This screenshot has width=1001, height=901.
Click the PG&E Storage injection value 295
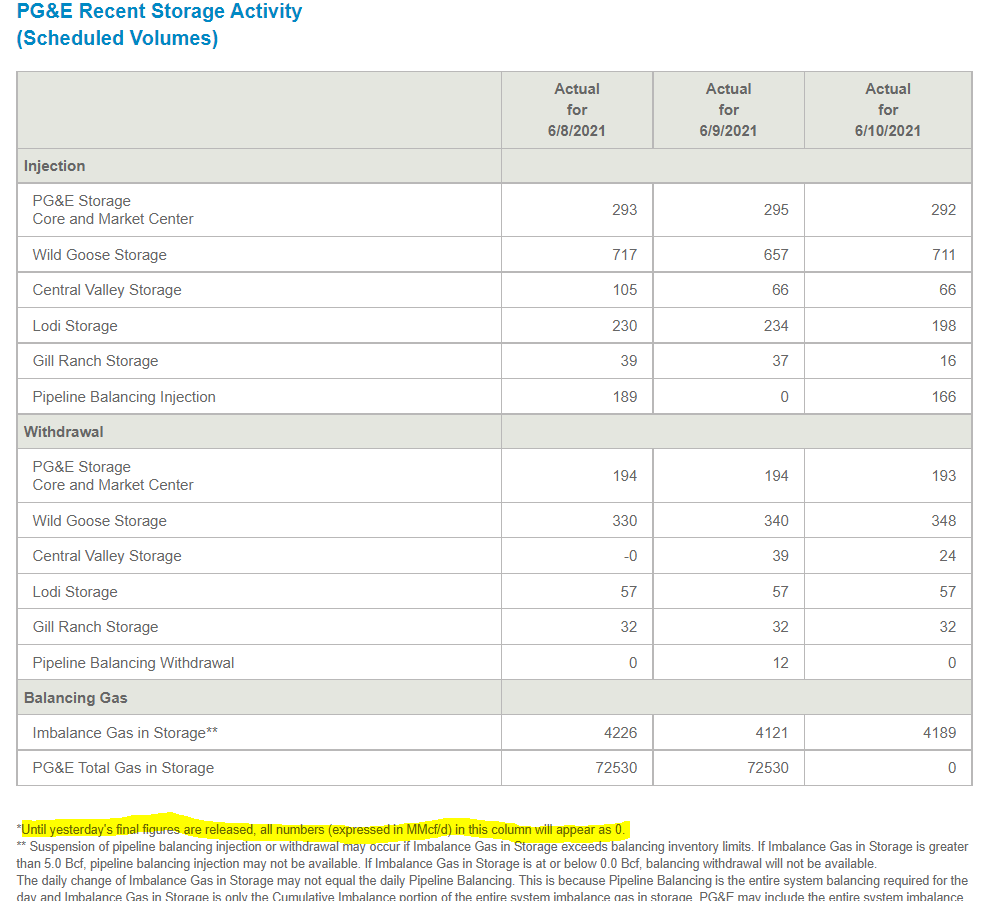click(x=776, y=210)
